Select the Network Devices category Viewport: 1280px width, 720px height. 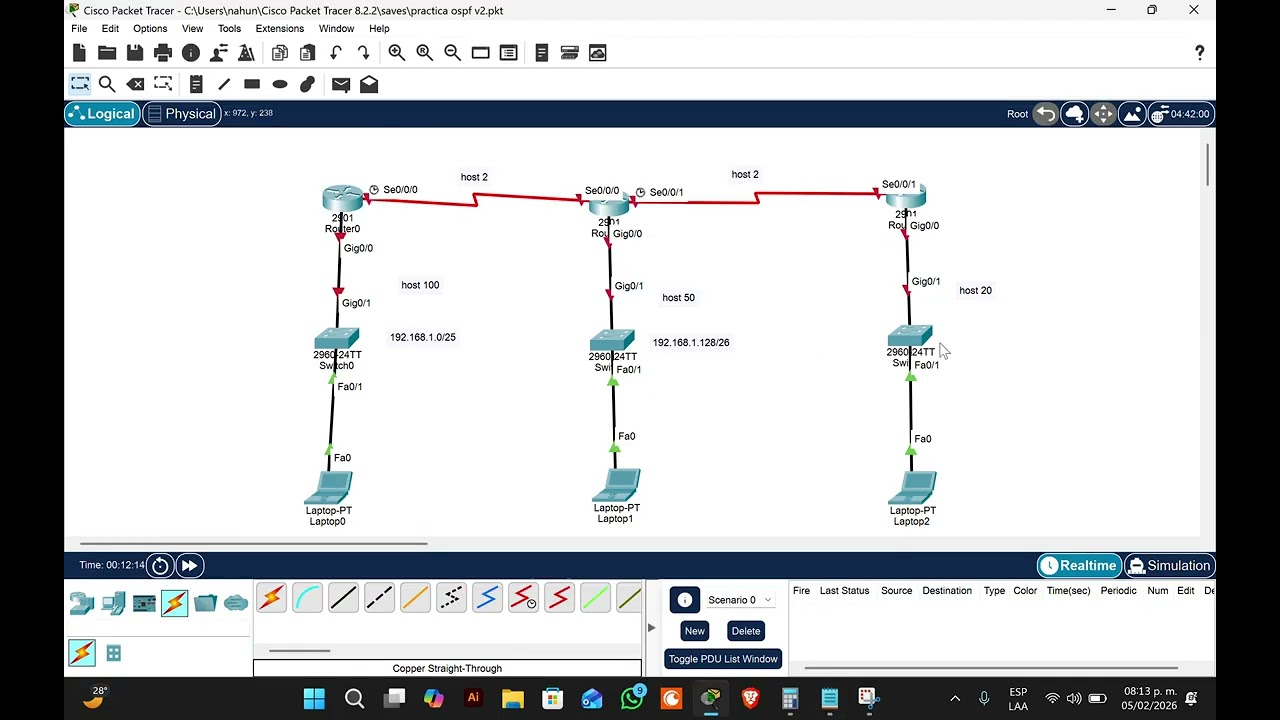point(82,603)
